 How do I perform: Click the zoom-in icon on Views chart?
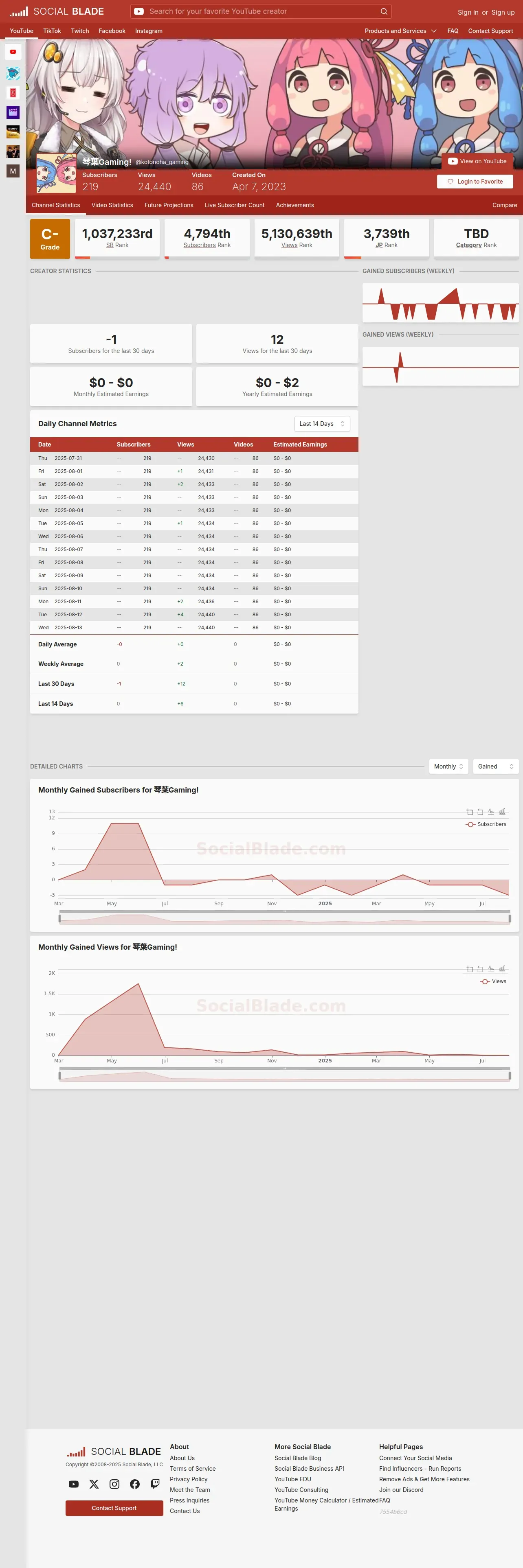[x=469, y=969]
